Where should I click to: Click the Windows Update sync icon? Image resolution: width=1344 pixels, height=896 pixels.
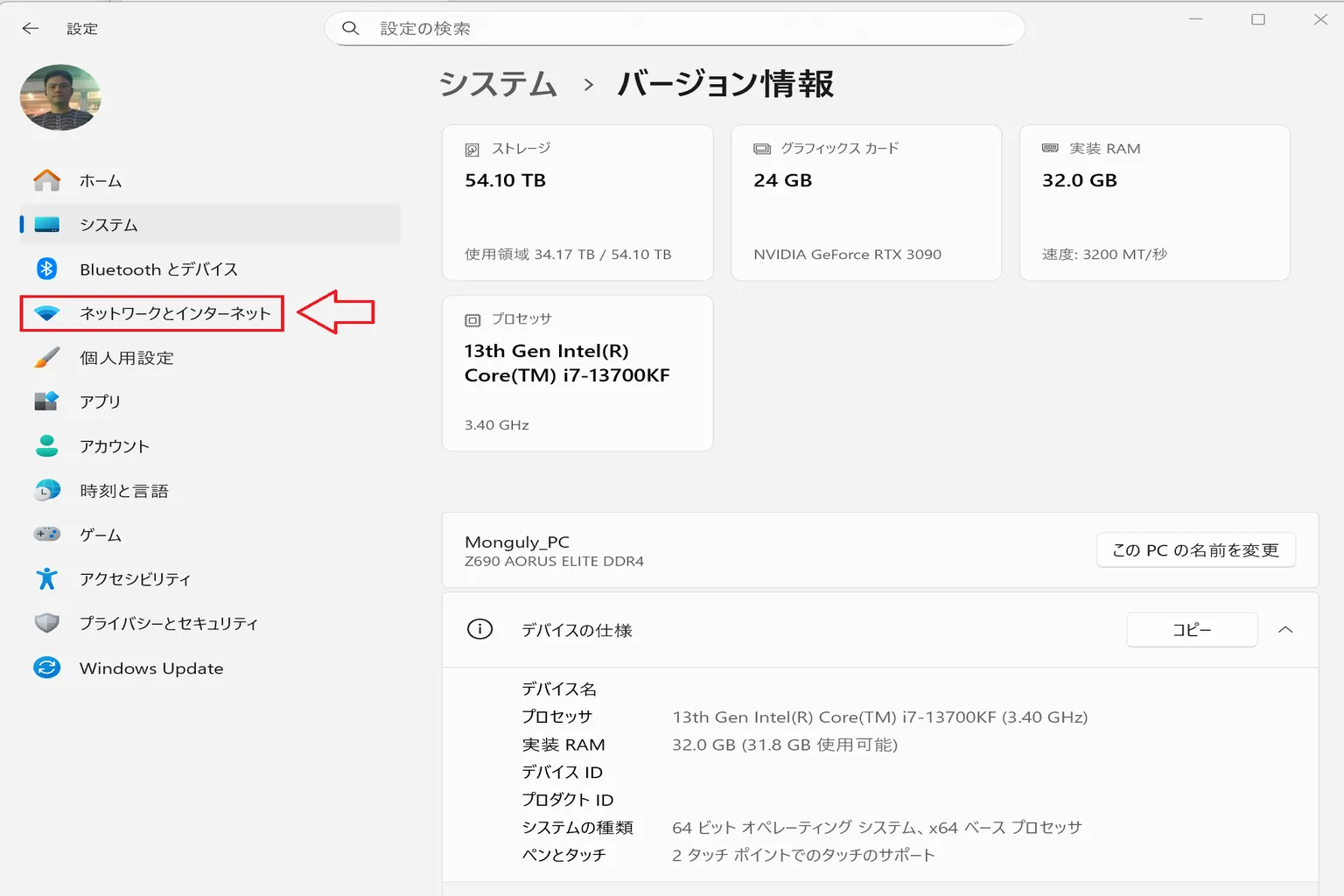[x=47, y=668]
